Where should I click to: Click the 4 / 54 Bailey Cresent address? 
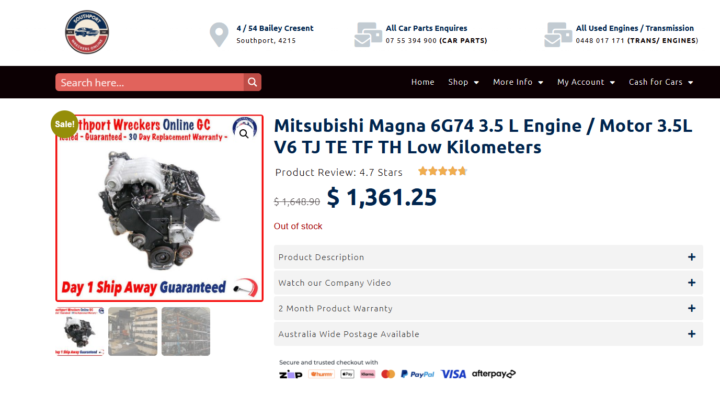[275, 28]
